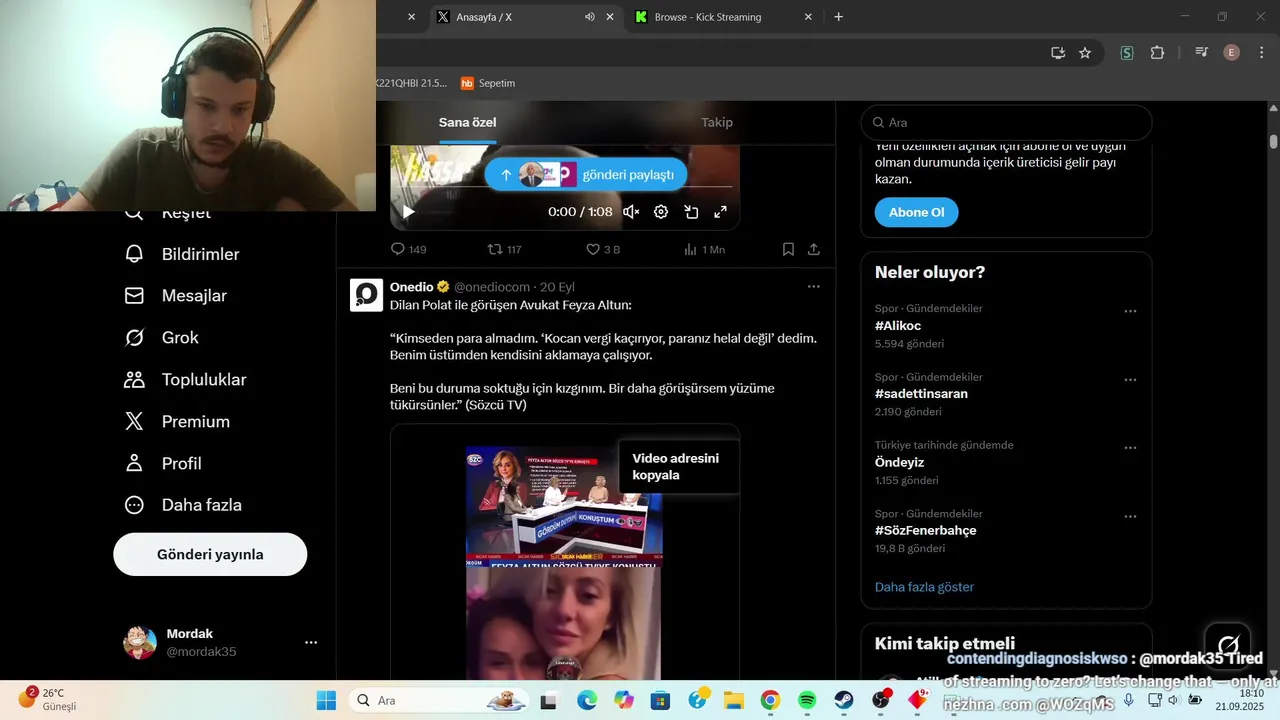Open the green S extension icon
Viewport: 1280px width, 720px height.
(x=1126, y=53)
